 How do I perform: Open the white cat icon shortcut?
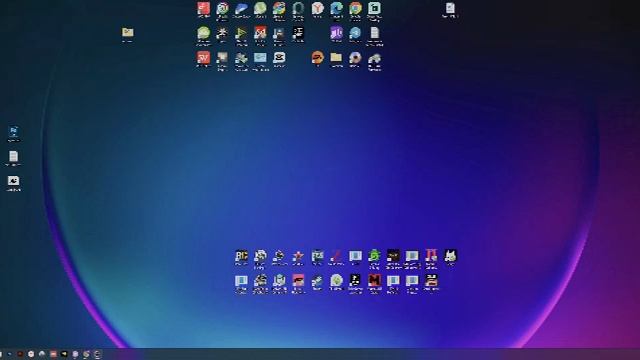click(450, 256)
